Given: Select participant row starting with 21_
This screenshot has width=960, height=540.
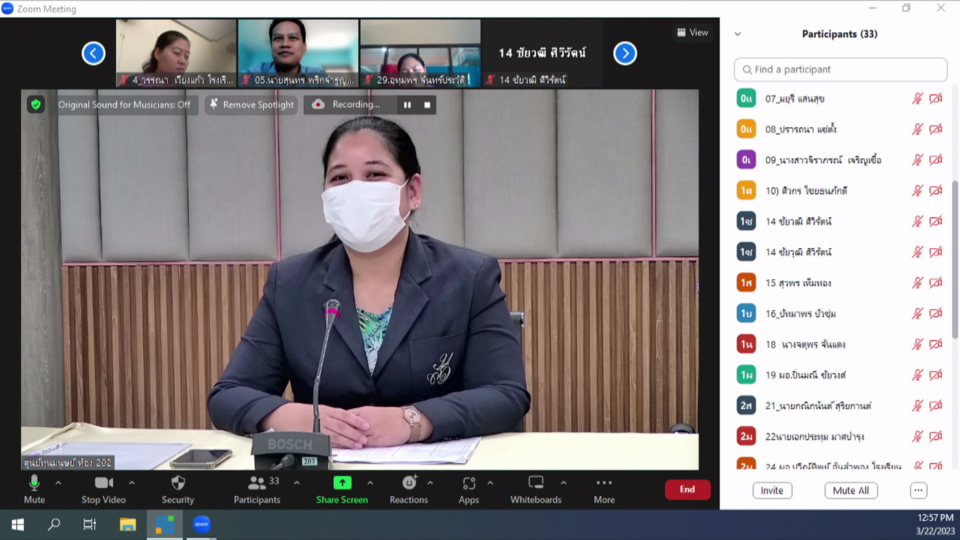Looking at the screenshot, I should pos(841,405).
